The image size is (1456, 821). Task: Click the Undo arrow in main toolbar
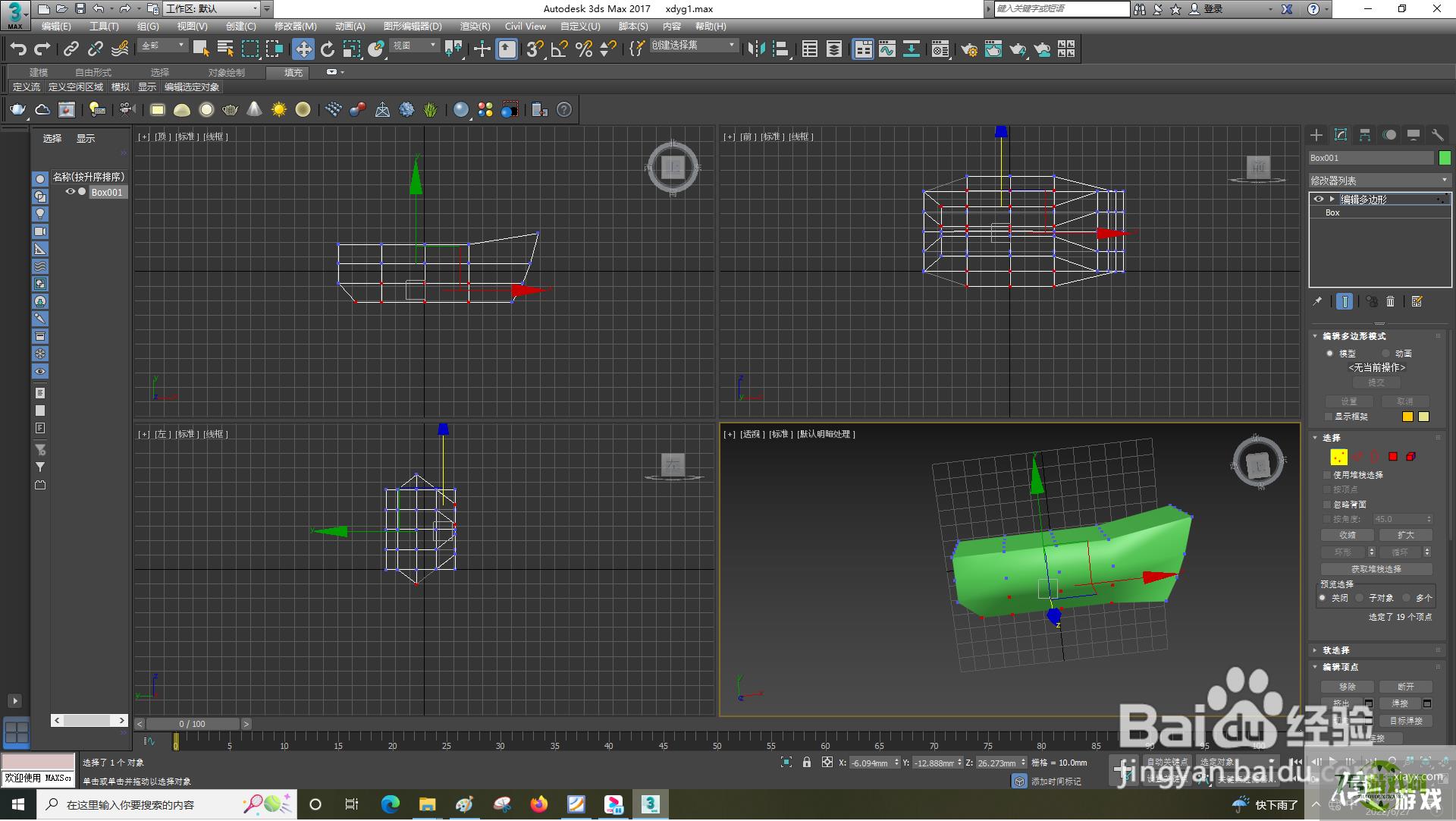tap(18, 49)
